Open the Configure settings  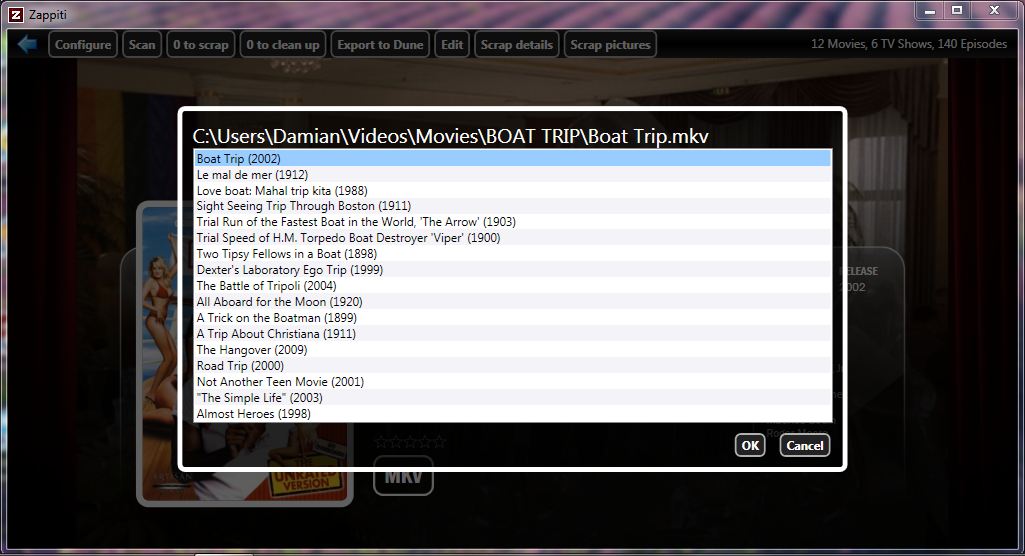(x=83, y=44)
